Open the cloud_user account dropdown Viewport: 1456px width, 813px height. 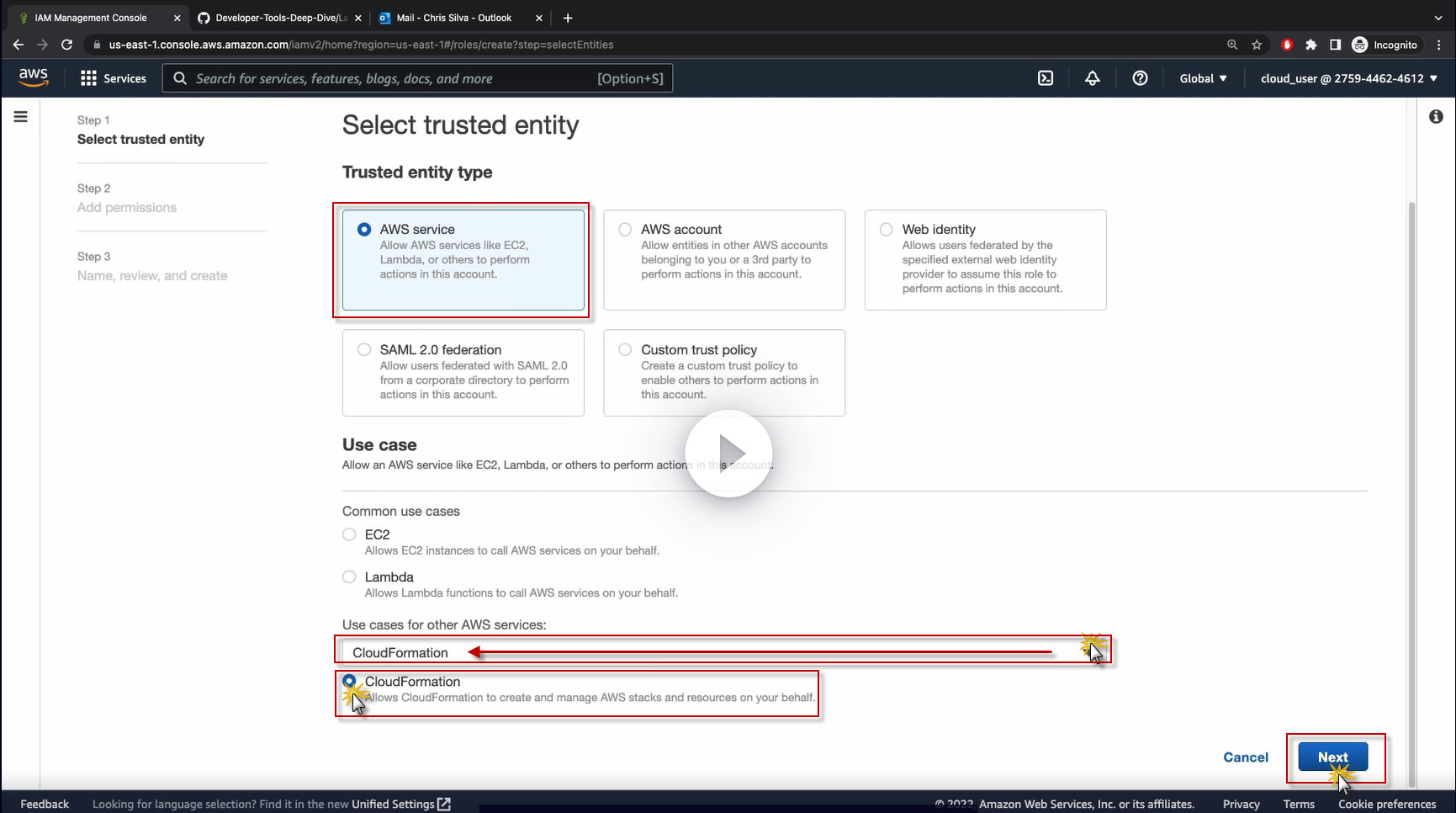click(x=1349, y=78)
